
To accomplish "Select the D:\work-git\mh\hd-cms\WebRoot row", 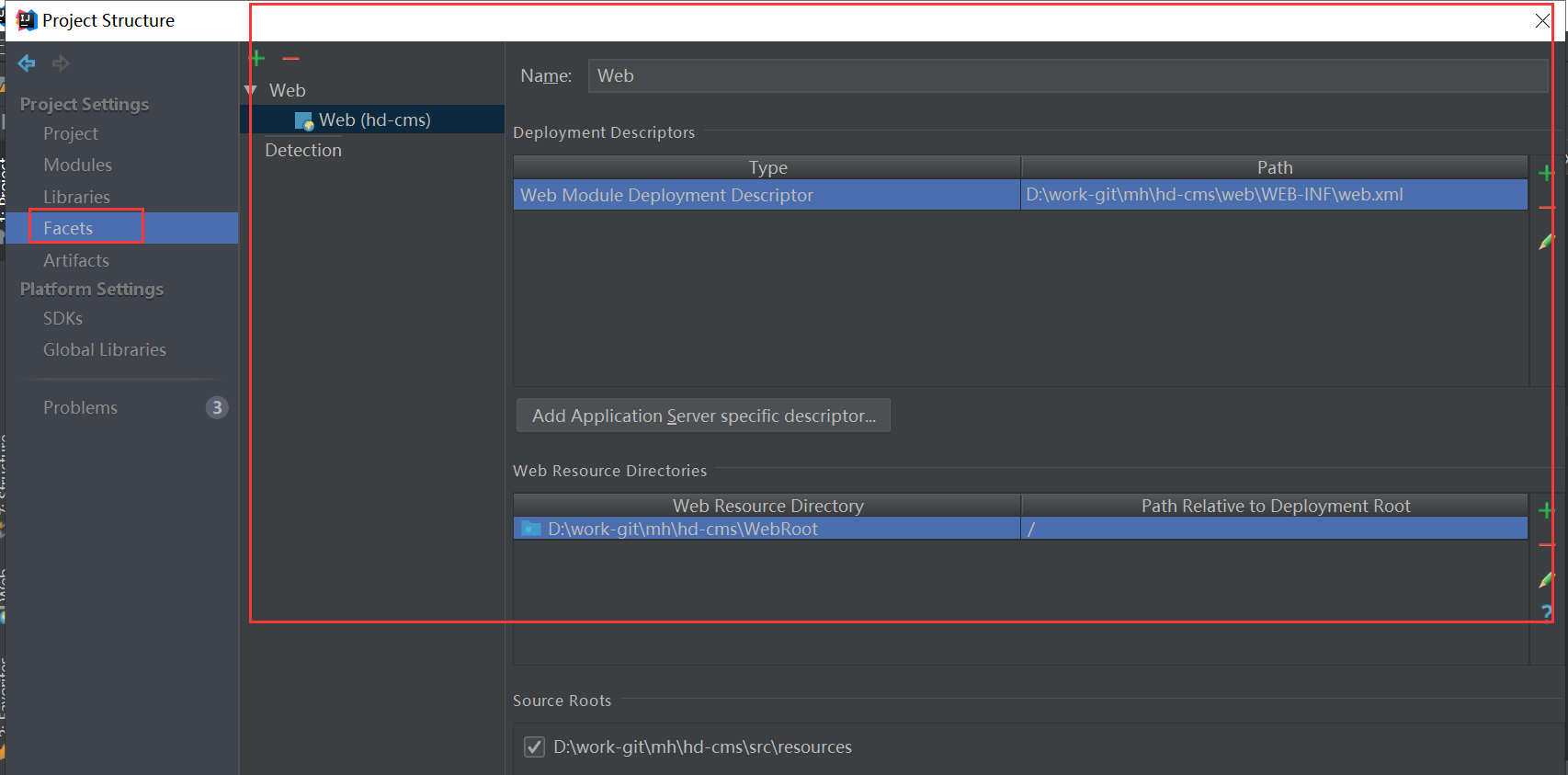I will (x=1020, y=529).
